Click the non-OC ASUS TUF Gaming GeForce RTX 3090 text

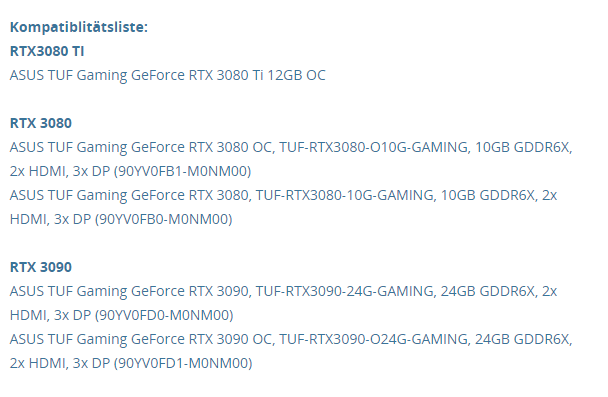[129, 291]
